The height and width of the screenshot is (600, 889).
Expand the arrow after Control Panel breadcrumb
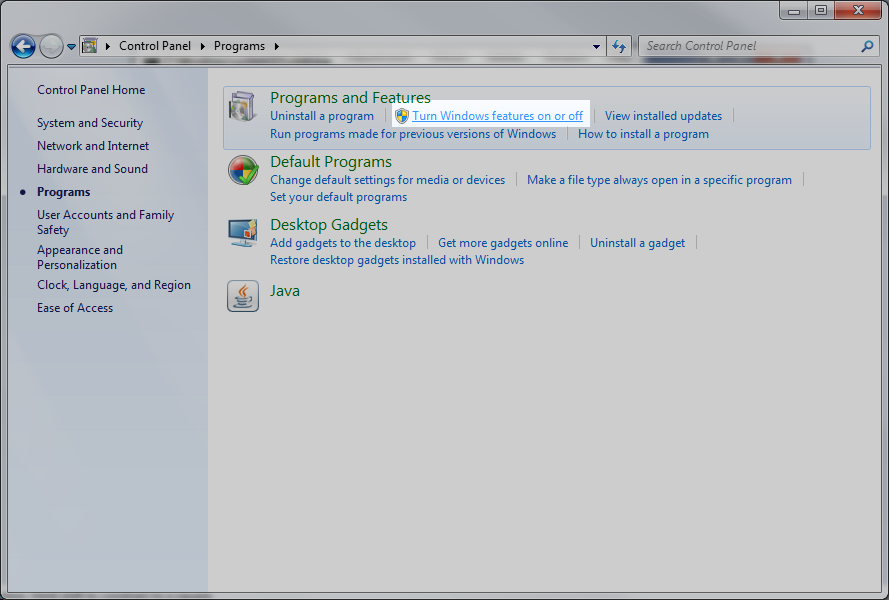click(202, 47)
